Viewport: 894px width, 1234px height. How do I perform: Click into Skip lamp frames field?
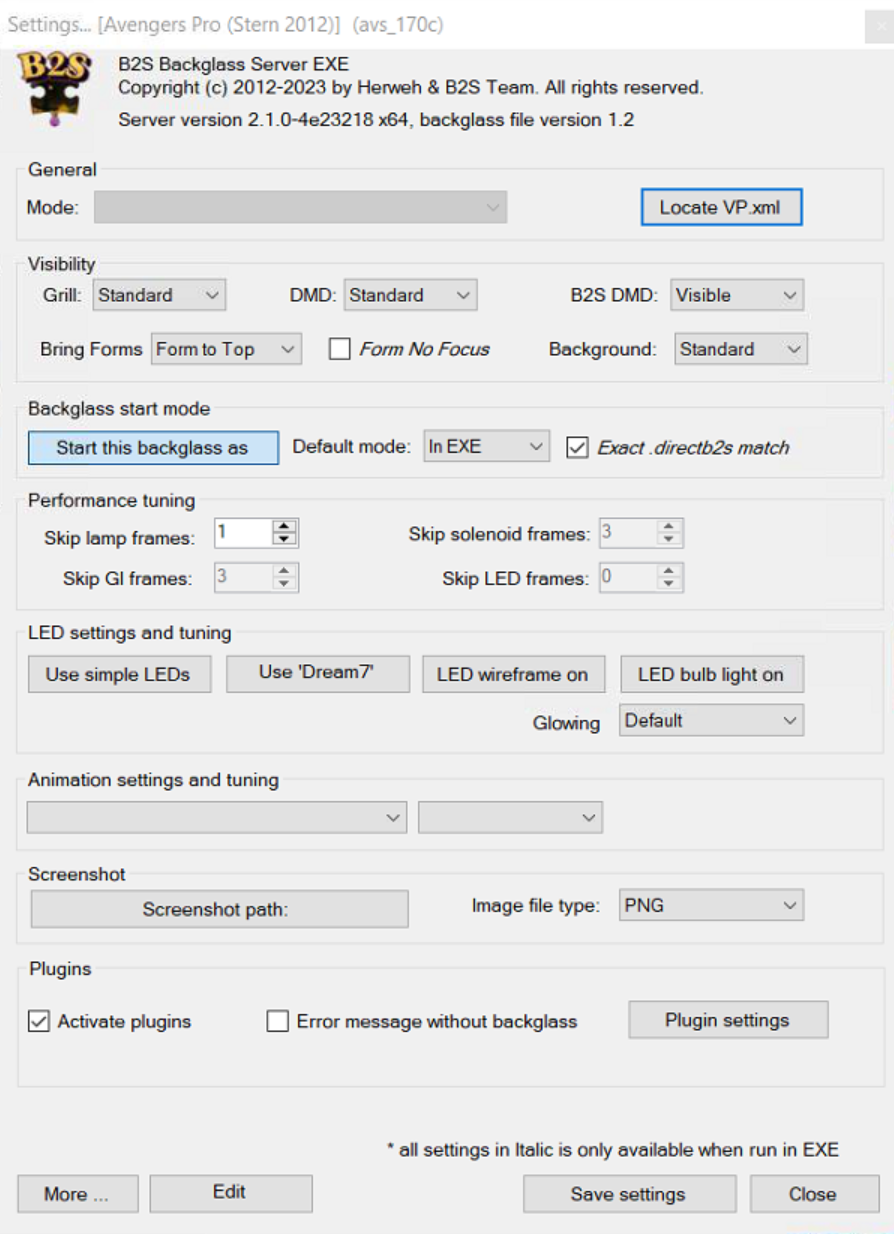click(x=243, y=533)
